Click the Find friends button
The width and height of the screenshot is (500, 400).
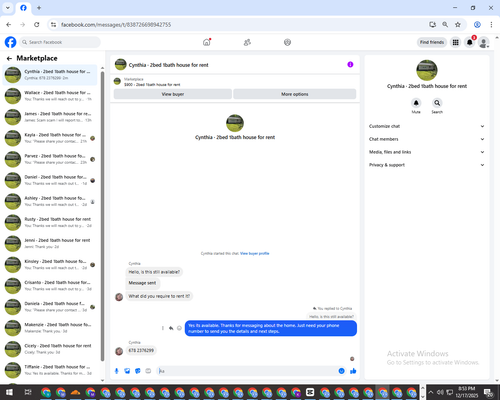(432, 42)
